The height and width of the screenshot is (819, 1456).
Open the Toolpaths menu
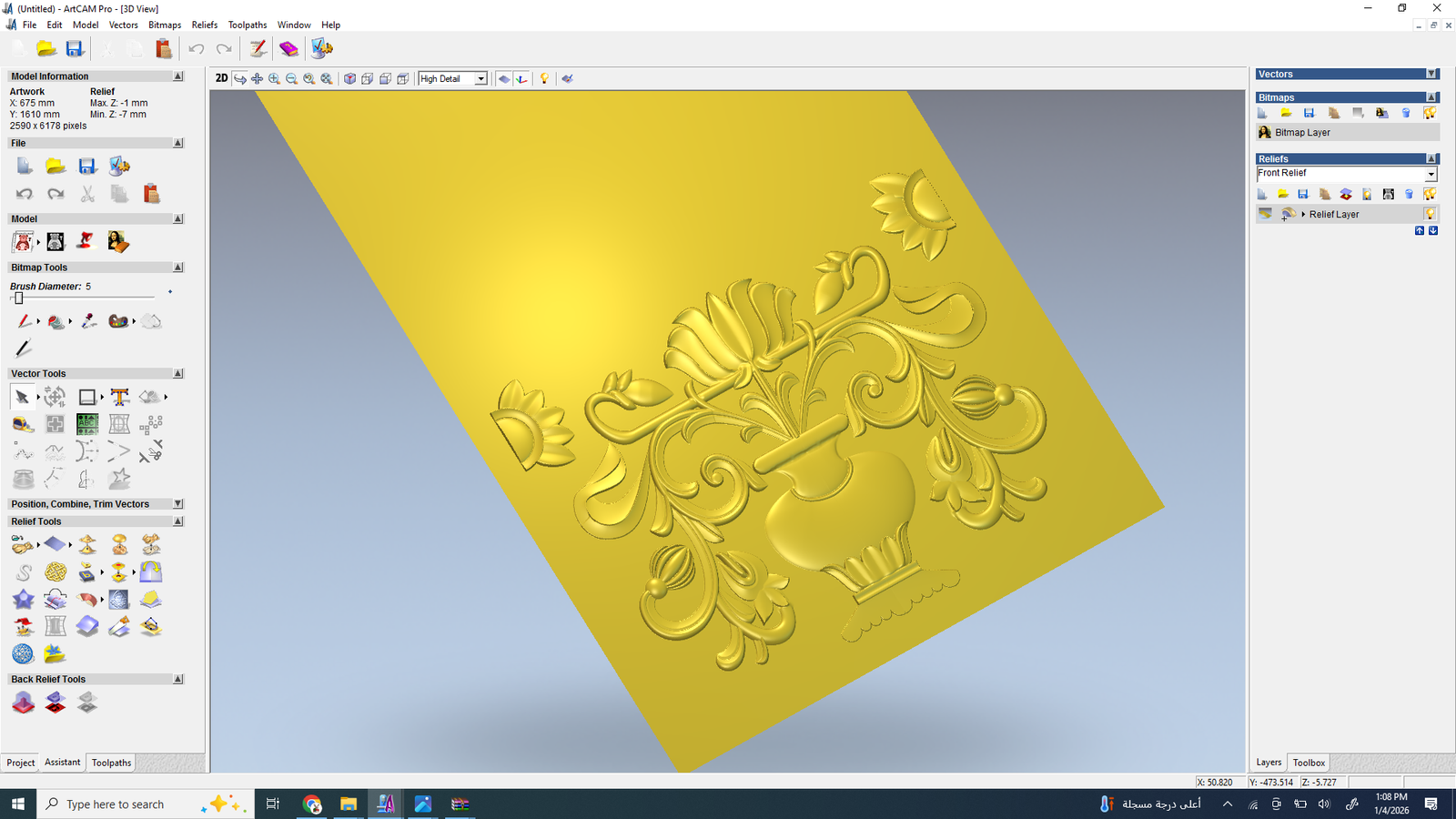[247, 25]
